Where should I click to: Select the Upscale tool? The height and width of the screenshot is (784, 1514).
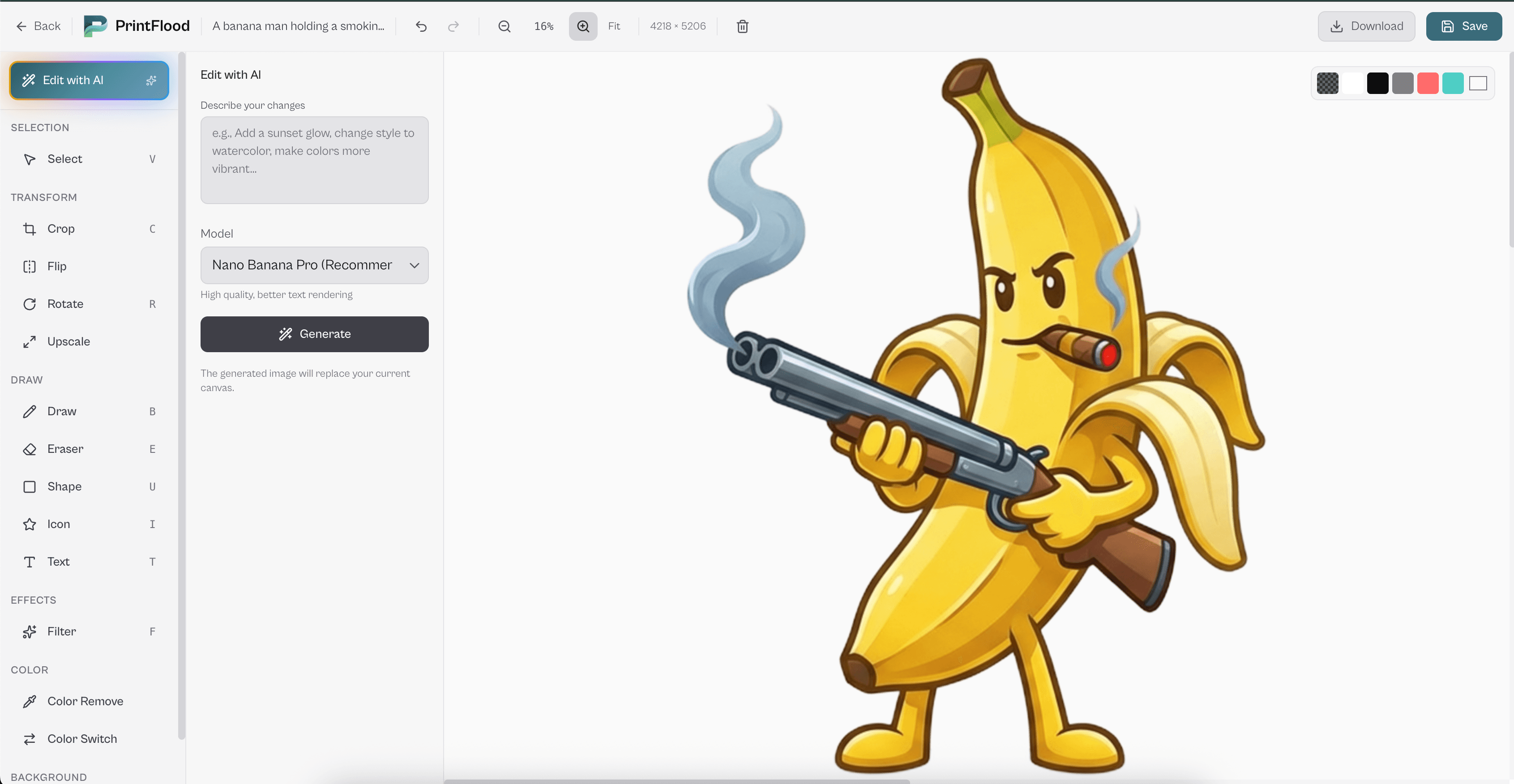pos(68,341)
